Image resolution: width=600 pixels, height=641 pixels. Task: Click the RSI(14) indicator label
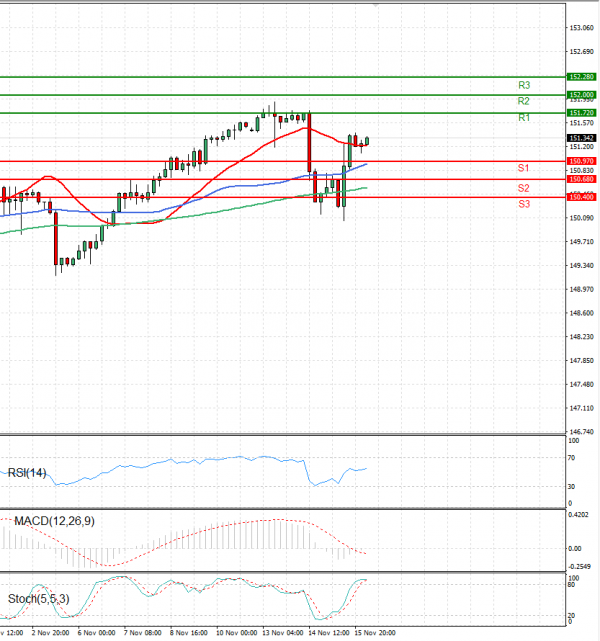tap(27, 473)
